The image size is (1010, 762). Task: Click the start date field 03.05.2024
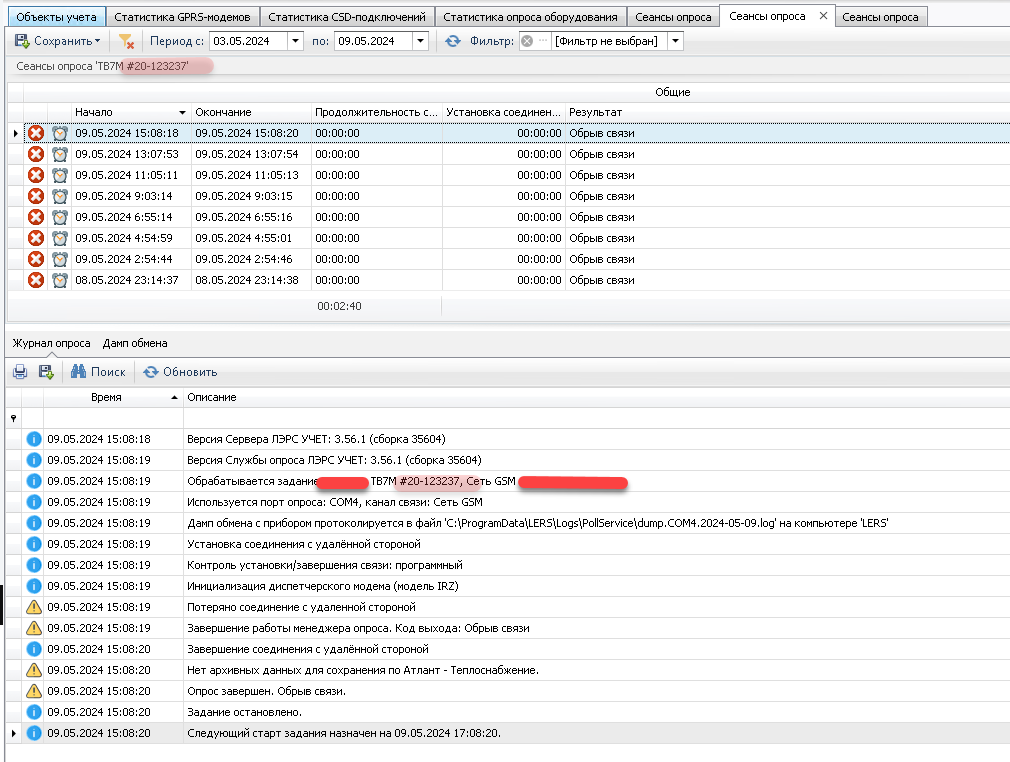point(249,41)
